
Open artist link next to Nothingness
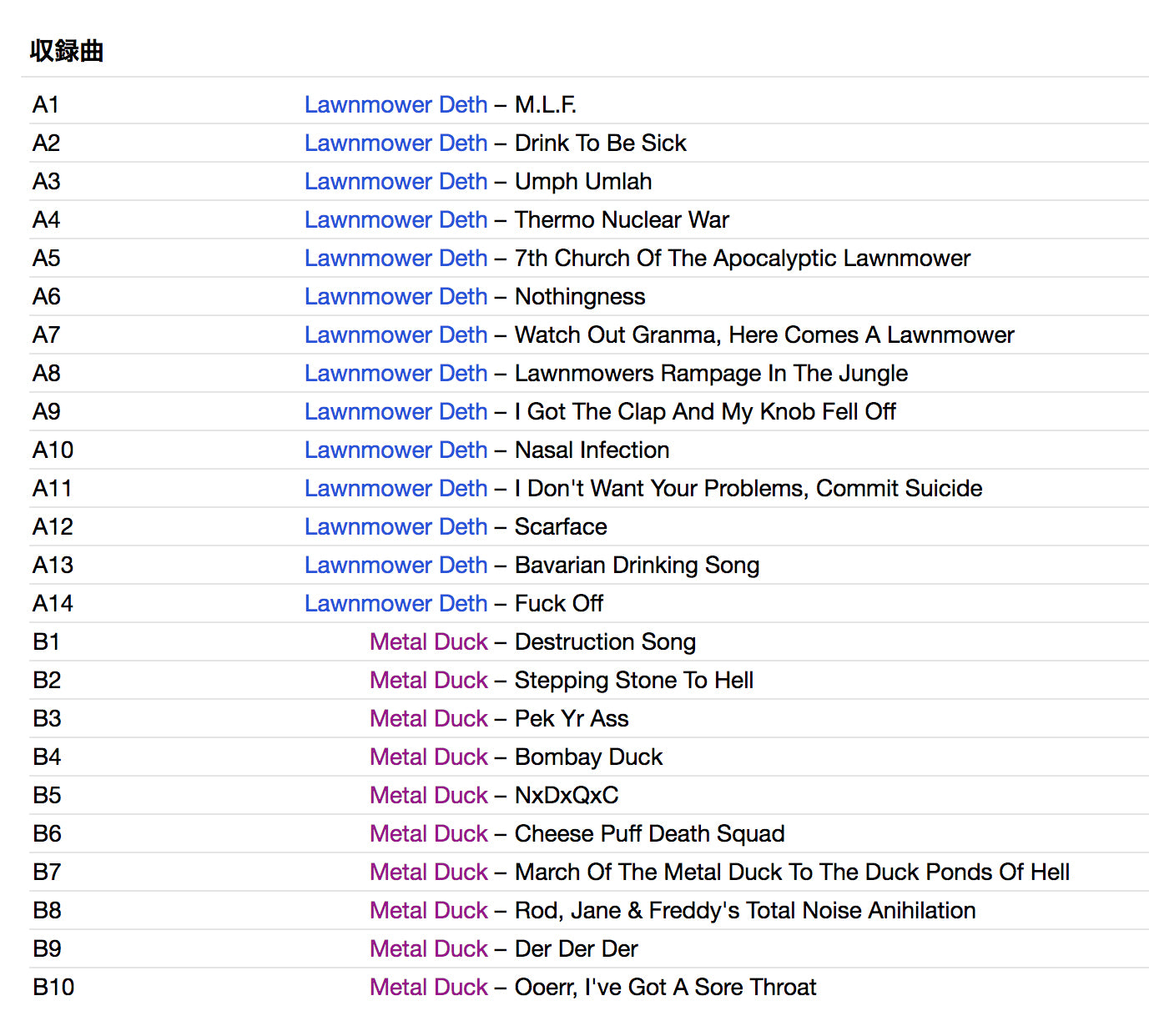point(396,296)
